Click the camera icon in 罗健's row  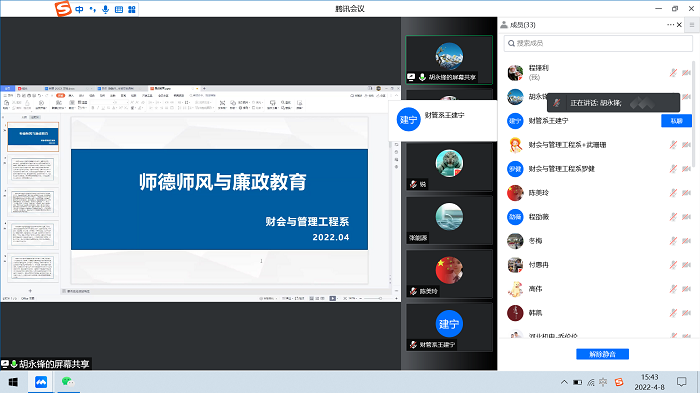point(687,169)
